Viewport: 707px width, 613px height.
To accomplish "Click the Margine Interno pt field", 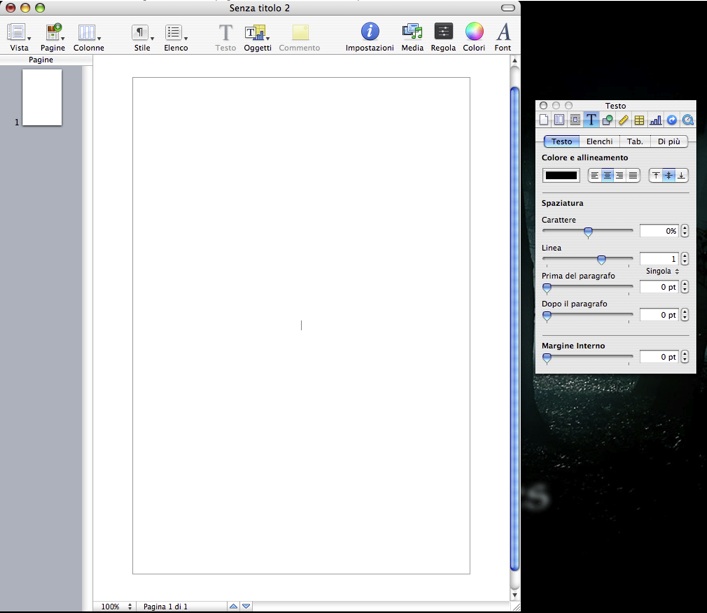I will coord(659,357).
